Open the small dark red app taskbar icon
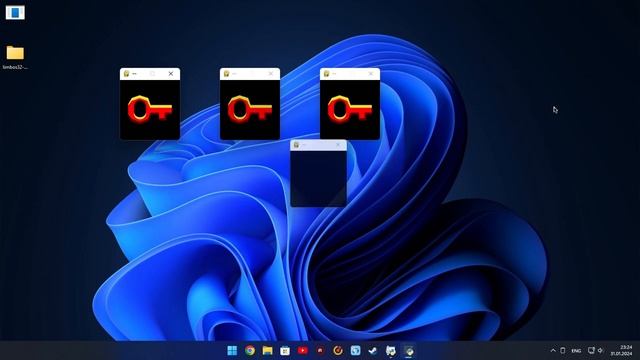This screenshot has height=360, width=640. coord(320,350)
